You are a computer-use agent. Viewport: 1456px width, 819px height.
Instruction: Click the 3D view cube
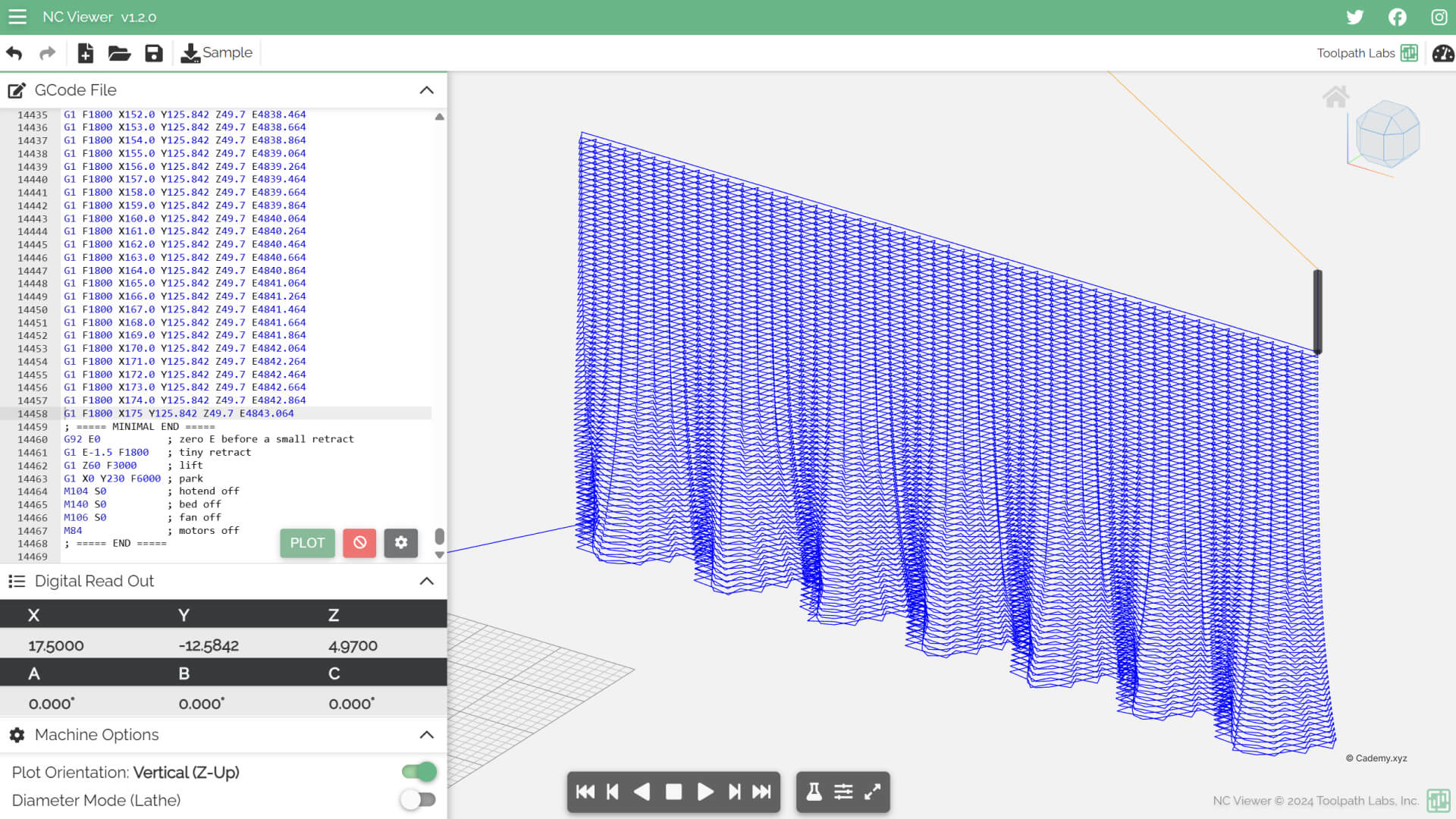1387,134
